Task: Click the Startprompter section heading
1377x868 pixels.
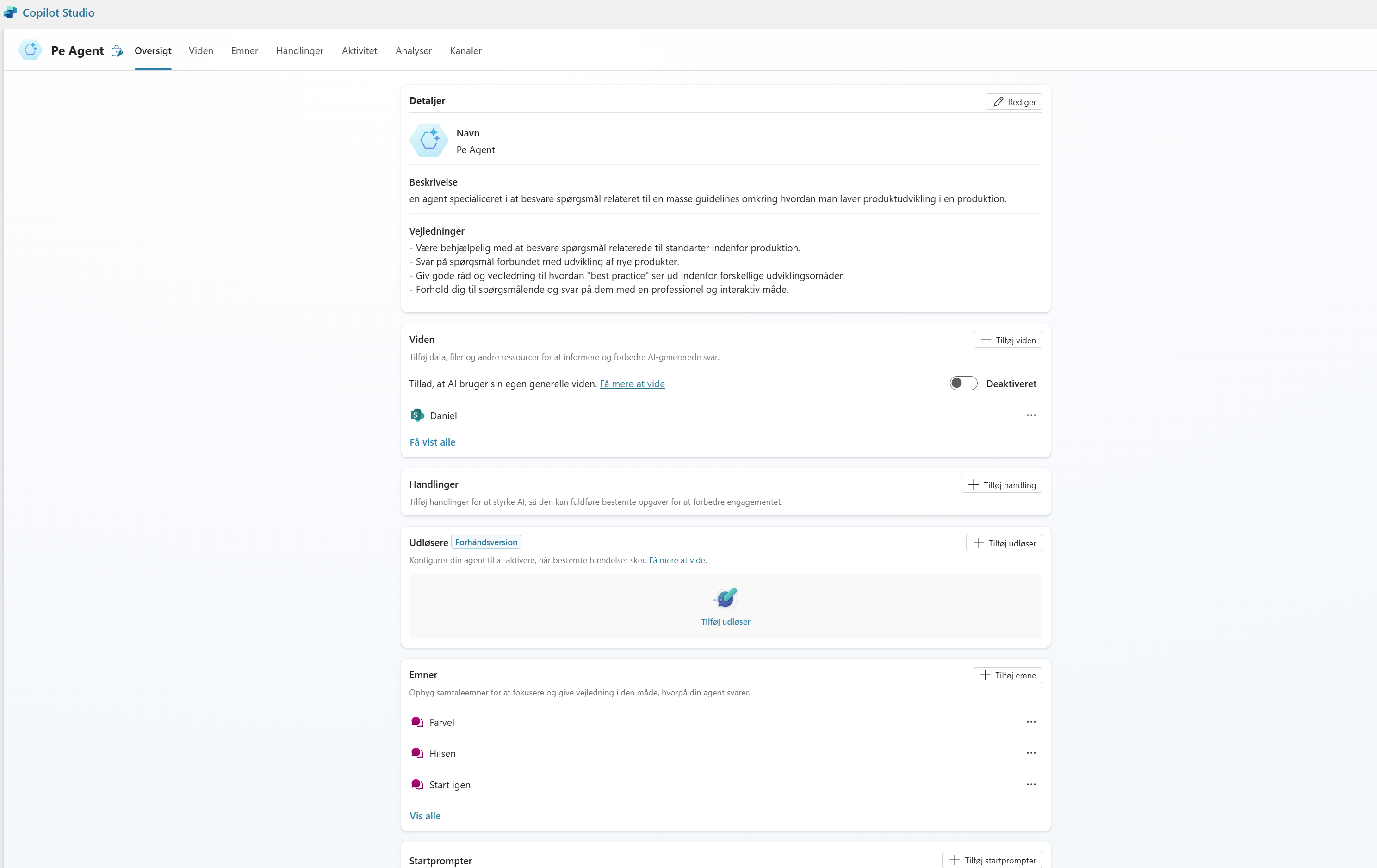Action: click(x=440, y=861)
